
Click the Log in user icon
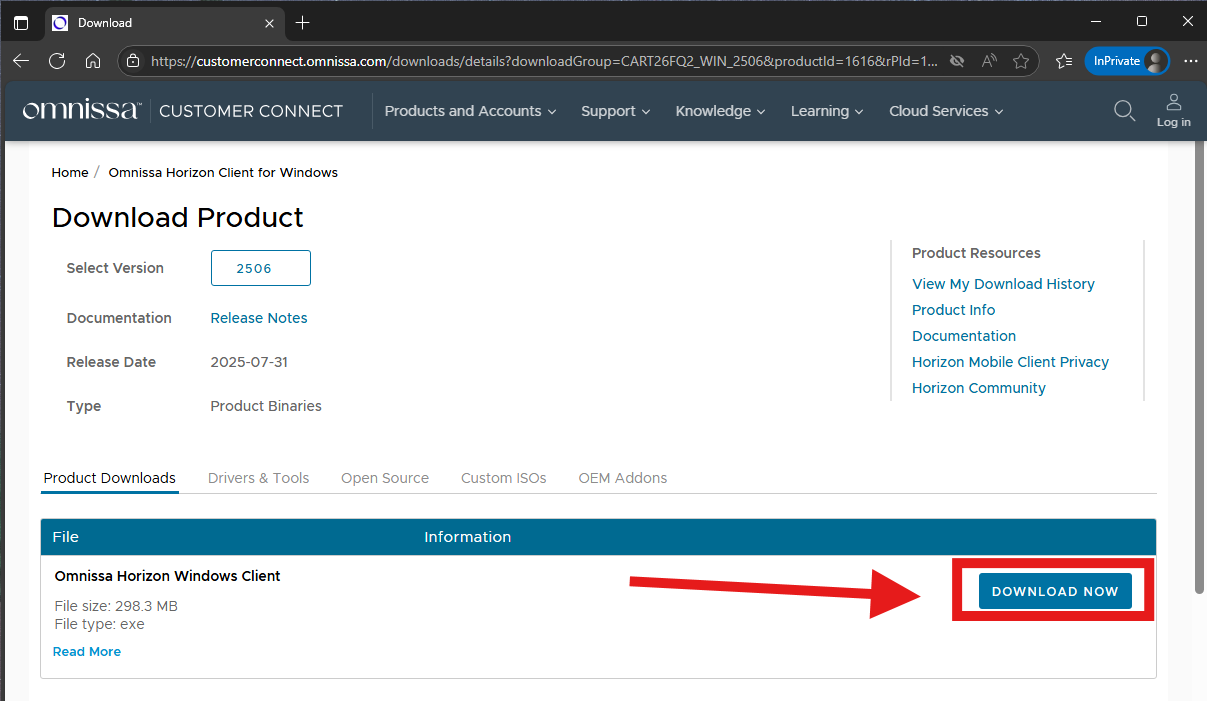[1173, 110]
